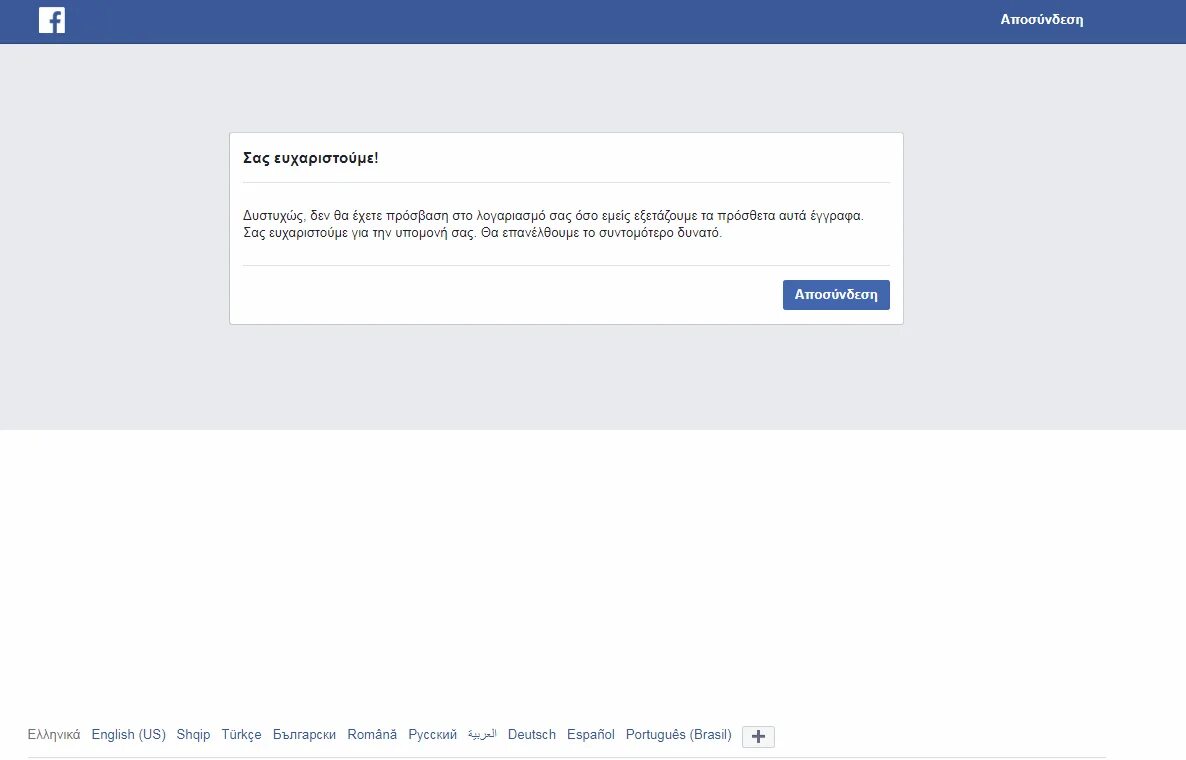Select Ελληνικά language in footer

(x=54, y=734)
